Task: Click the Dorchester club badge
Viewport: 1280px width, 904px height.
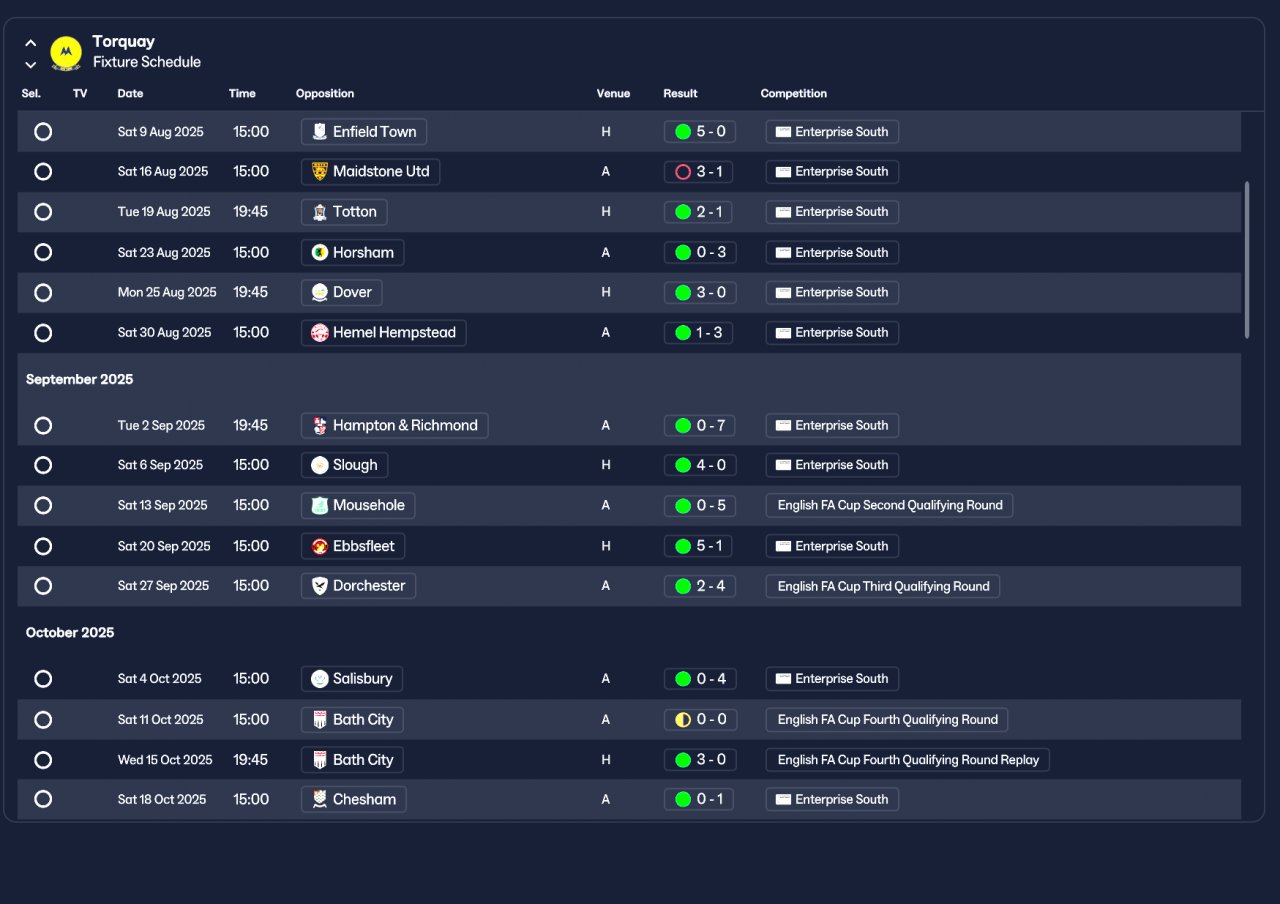Action: coord(319,586)
